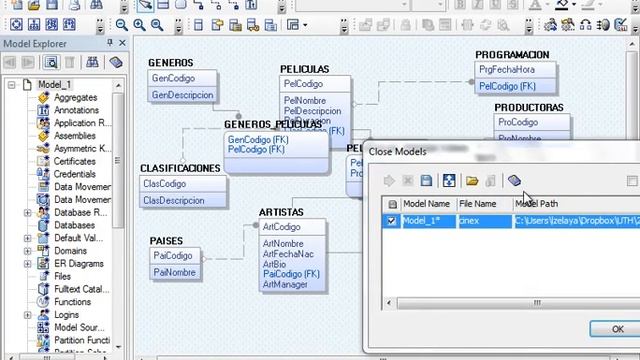Viewport: 640px width, 360px height.
Task: Expand the Domains tree node
Action: pos(27,251)
